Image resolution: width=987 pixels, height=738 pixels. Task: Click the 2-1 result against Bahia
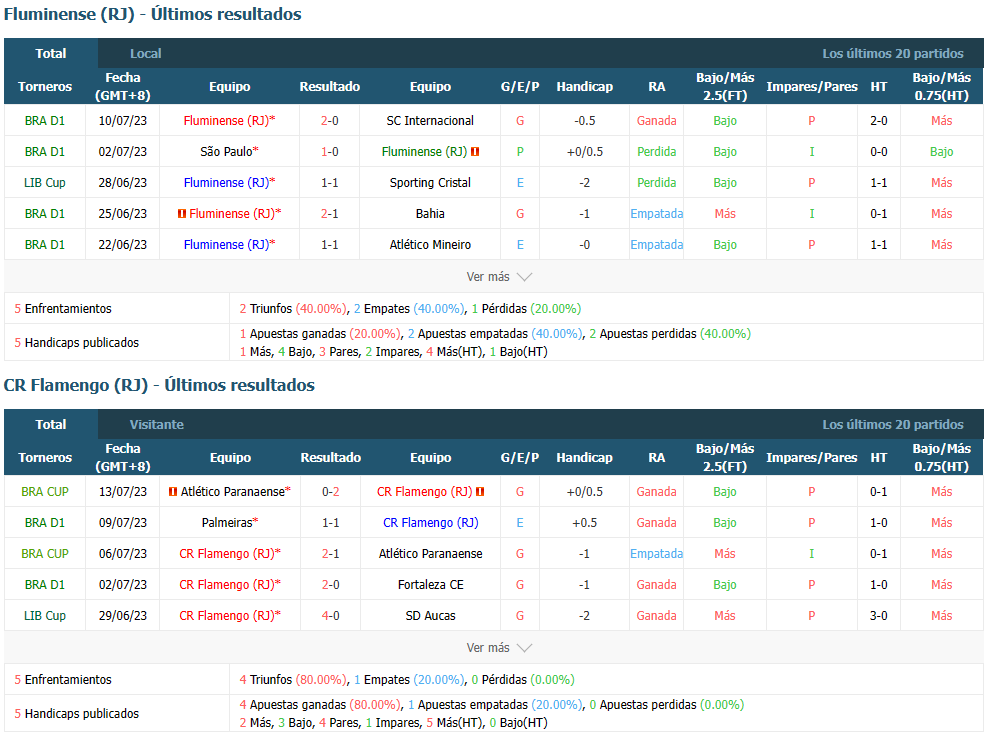click(330, 213)
